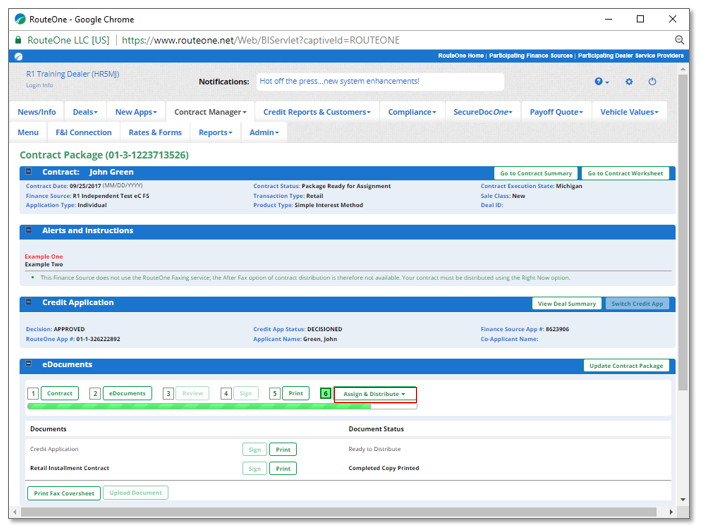Click the green padlock security icon

pyautogui.click(x=18, y=40)
